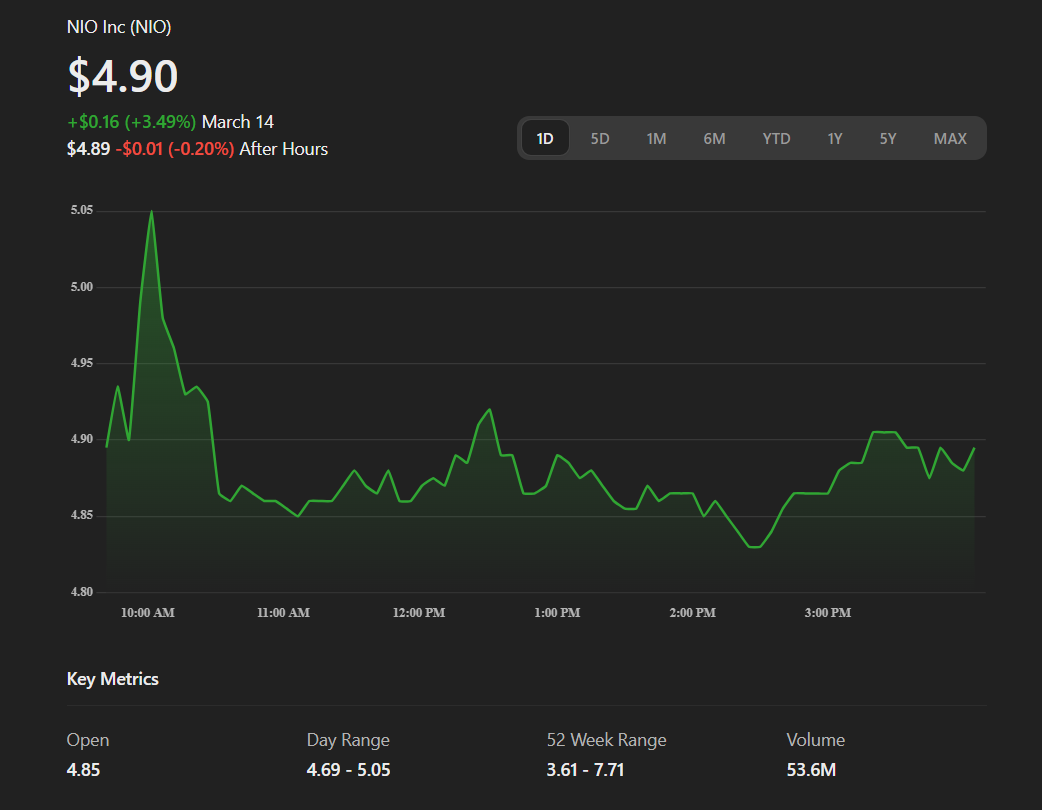Click the March 14 date label
1042x810 pixels.
coord(238,122)
